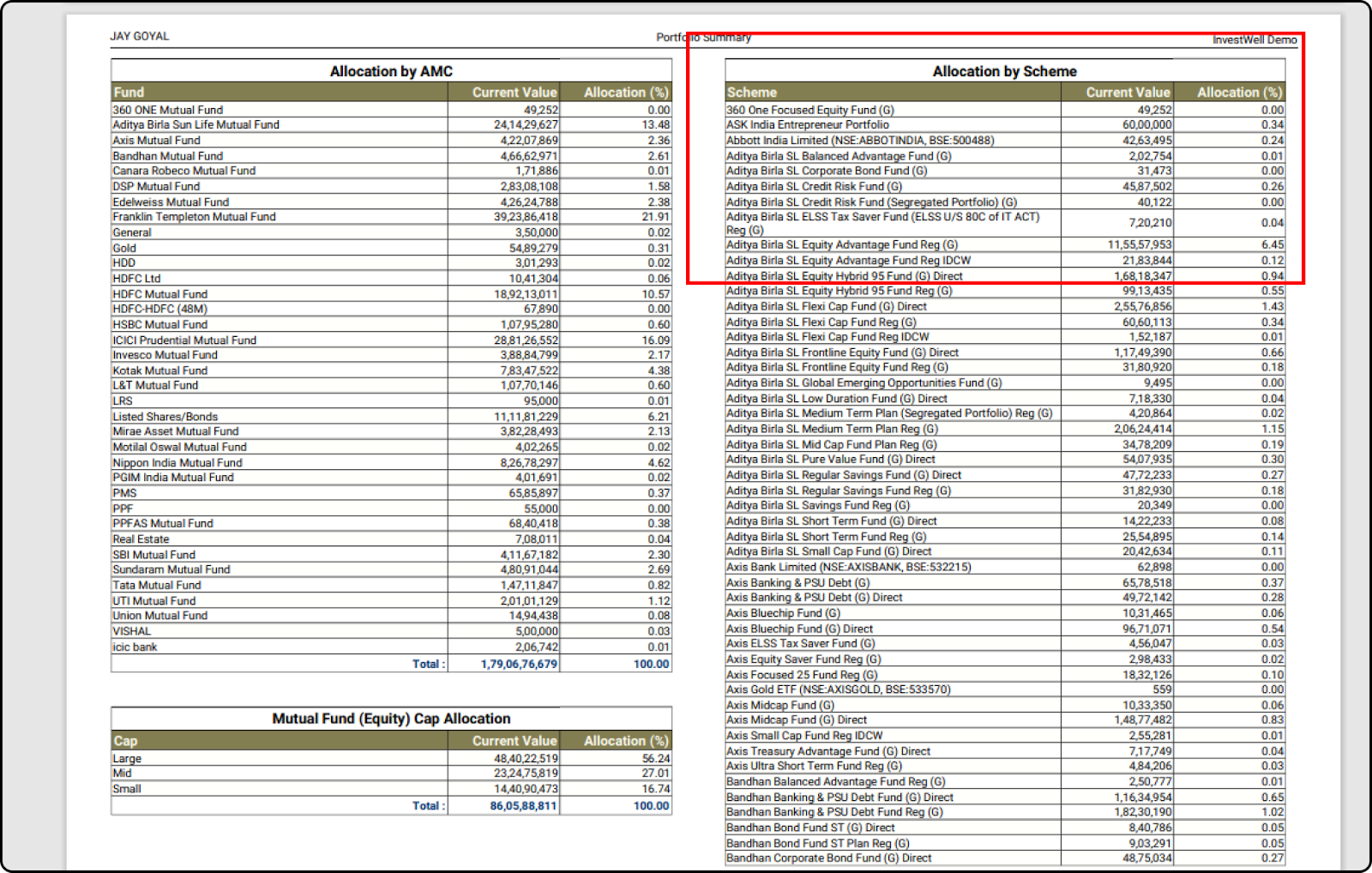Select 'Motilal Oswal Mutual Fund' row
Viewport: 1372px width, 873px height.
pos(391,447)
